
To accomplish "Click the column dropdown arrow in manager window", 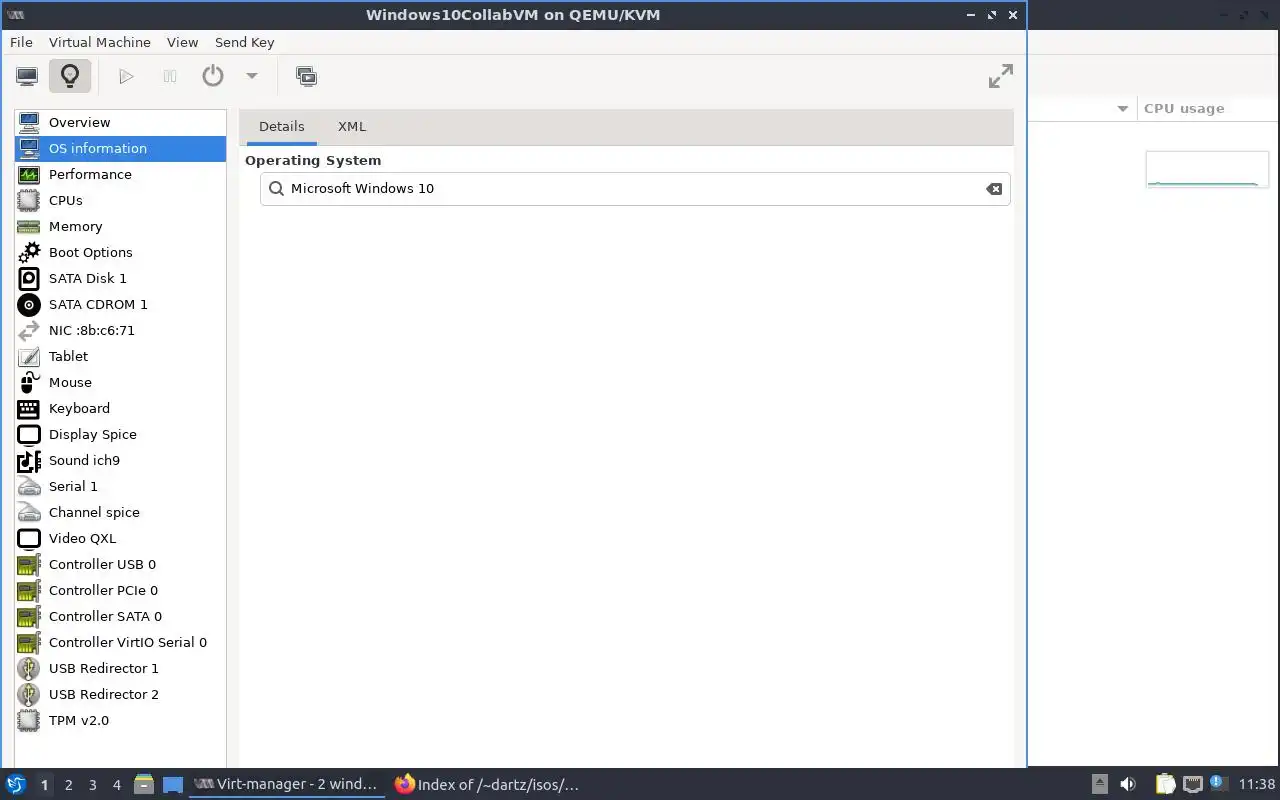I will click(x=1123, y=108).
